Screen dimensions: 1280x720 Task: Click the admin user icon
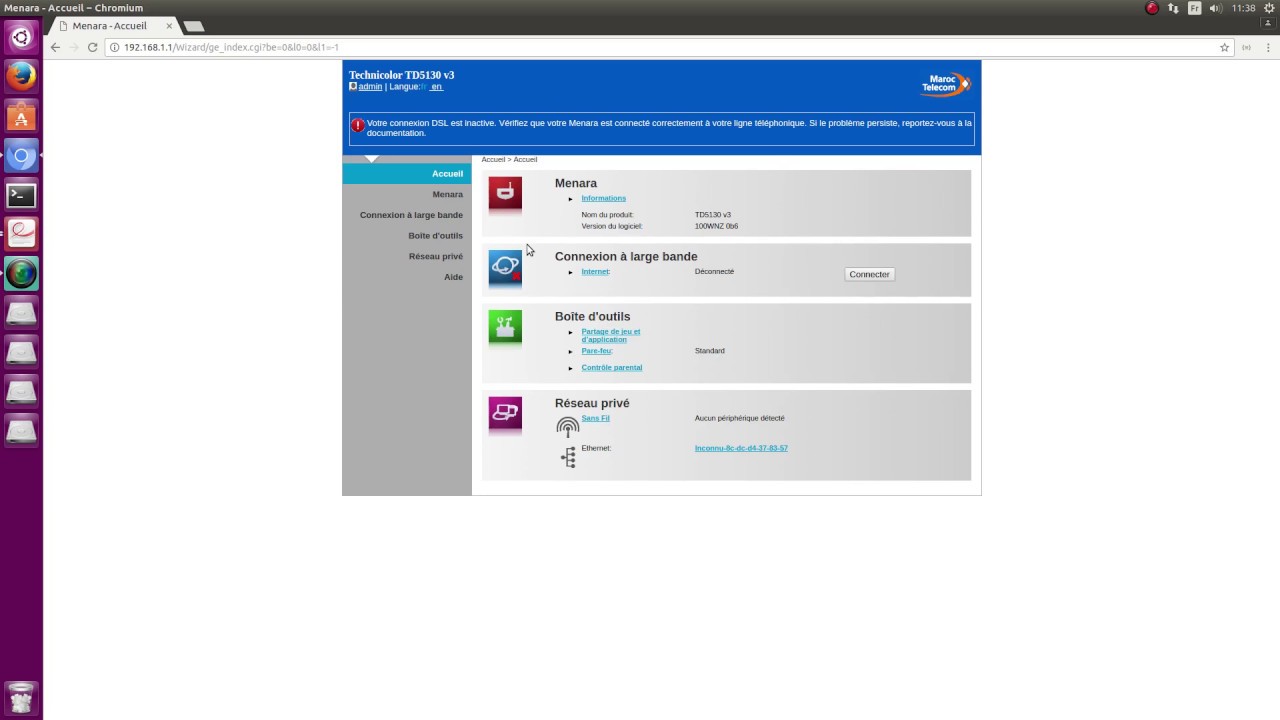pos(353,86)
